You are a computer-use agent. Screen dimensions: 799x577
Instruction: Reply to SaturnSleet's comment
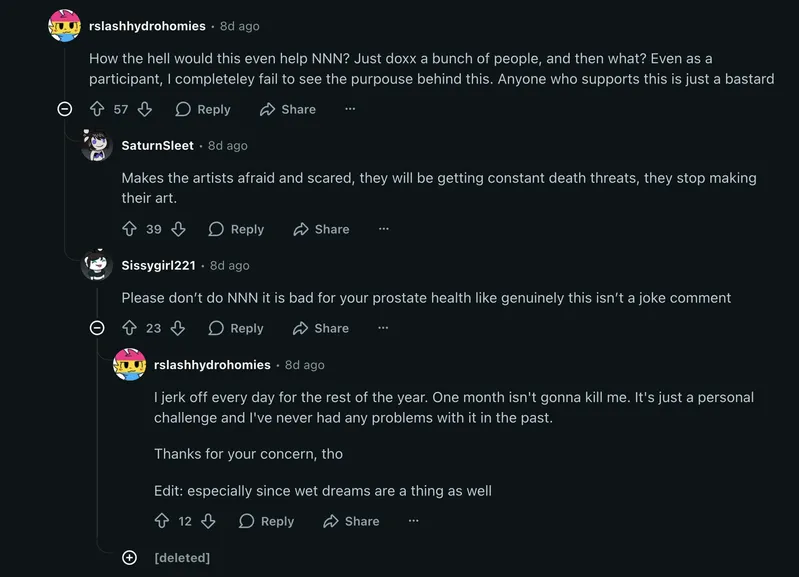pos(236,229)
